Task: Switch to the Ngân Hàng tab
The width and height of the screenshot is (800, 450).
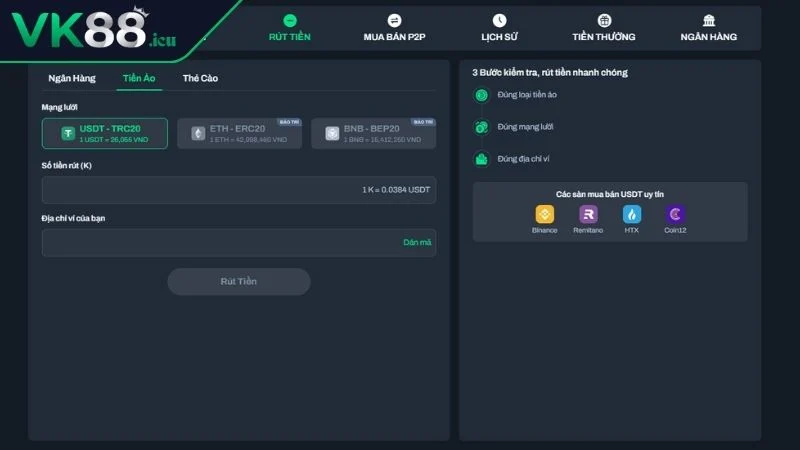Action: 72,78
